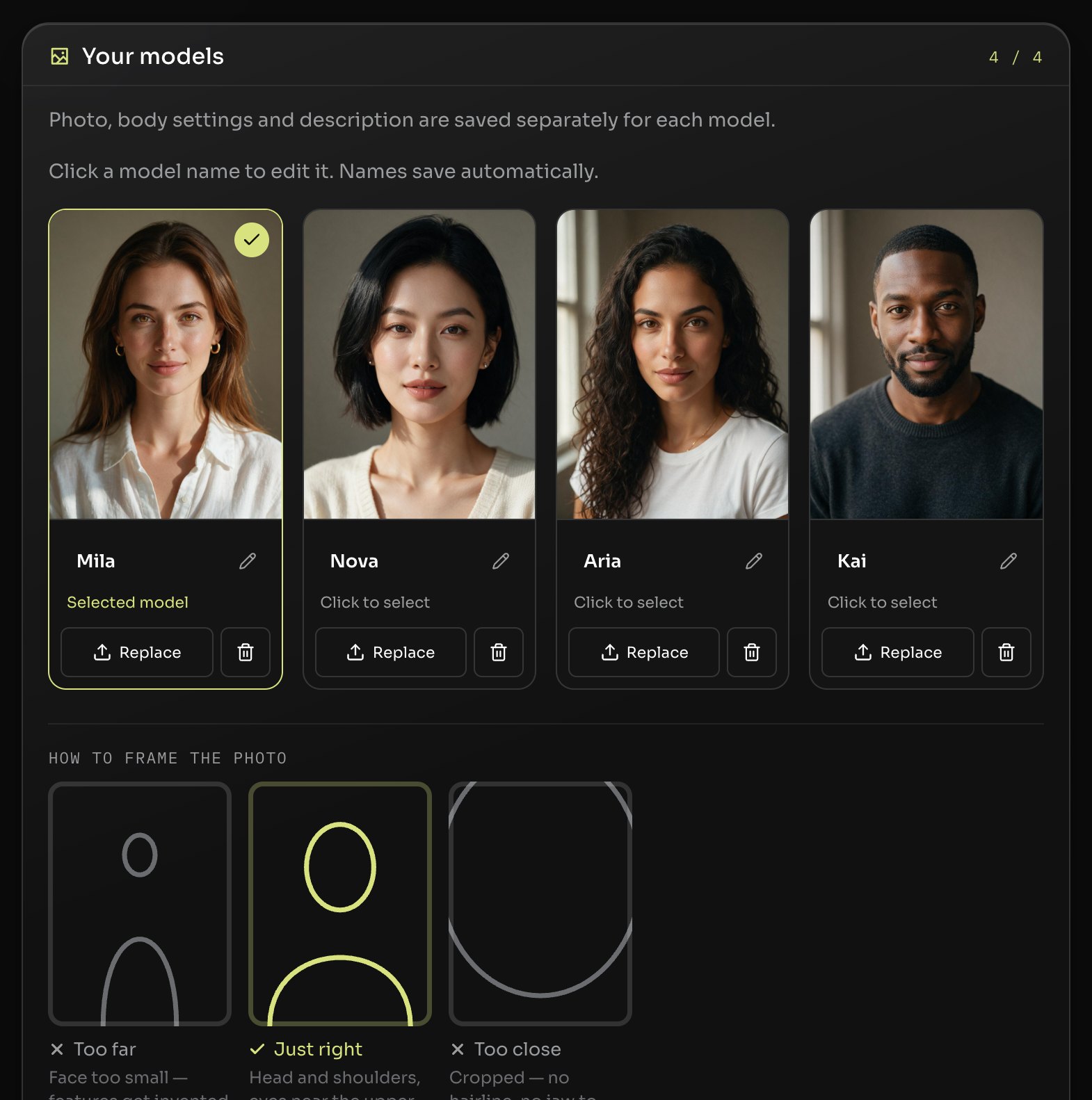Screen dimensions: 1092x1100
Task: Click the 4 / 4 model counter
Action: tap(1015, 57)
